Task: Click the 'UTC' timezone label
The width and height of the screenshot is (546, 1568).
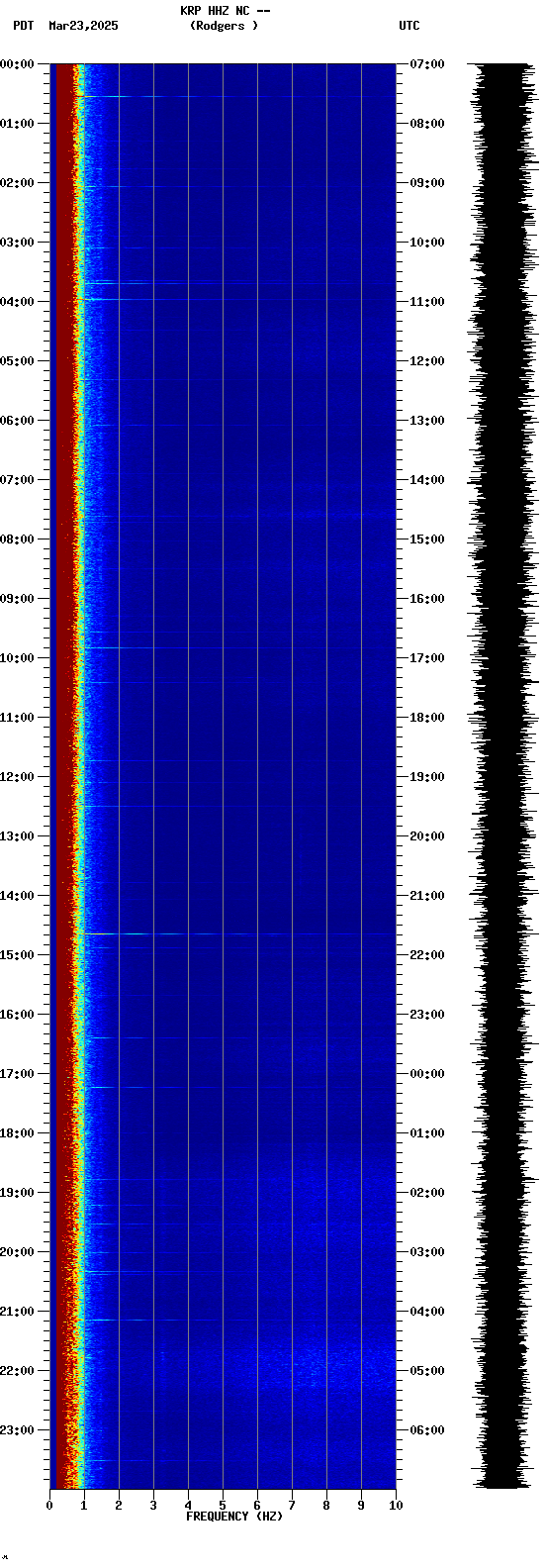Action: [x=409, y=26]
